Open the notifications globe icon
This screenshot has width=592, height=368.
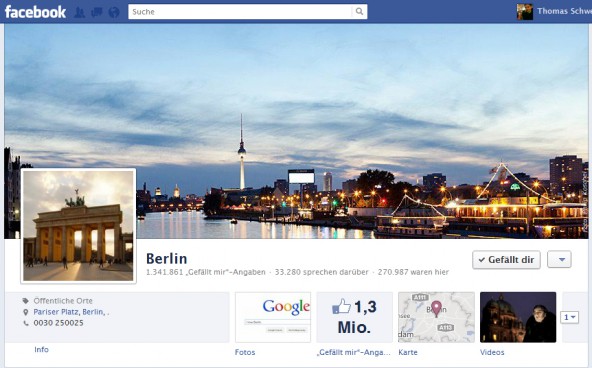point(114,12)
